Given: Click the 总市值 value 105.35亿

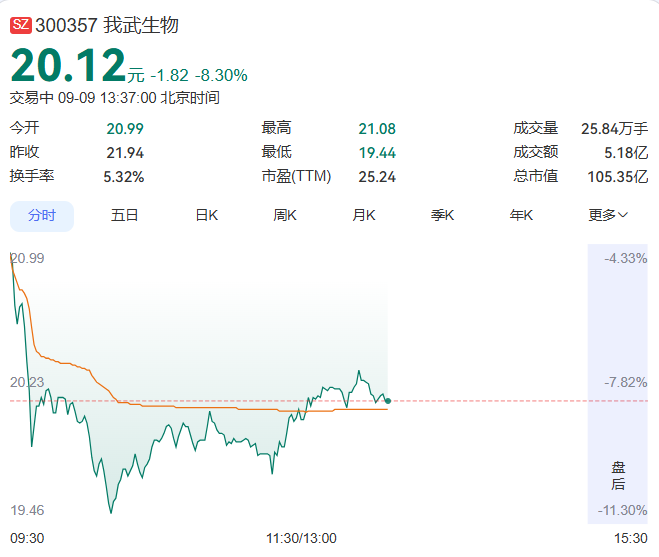Looking at the screenshot, I should click(618, 177).
